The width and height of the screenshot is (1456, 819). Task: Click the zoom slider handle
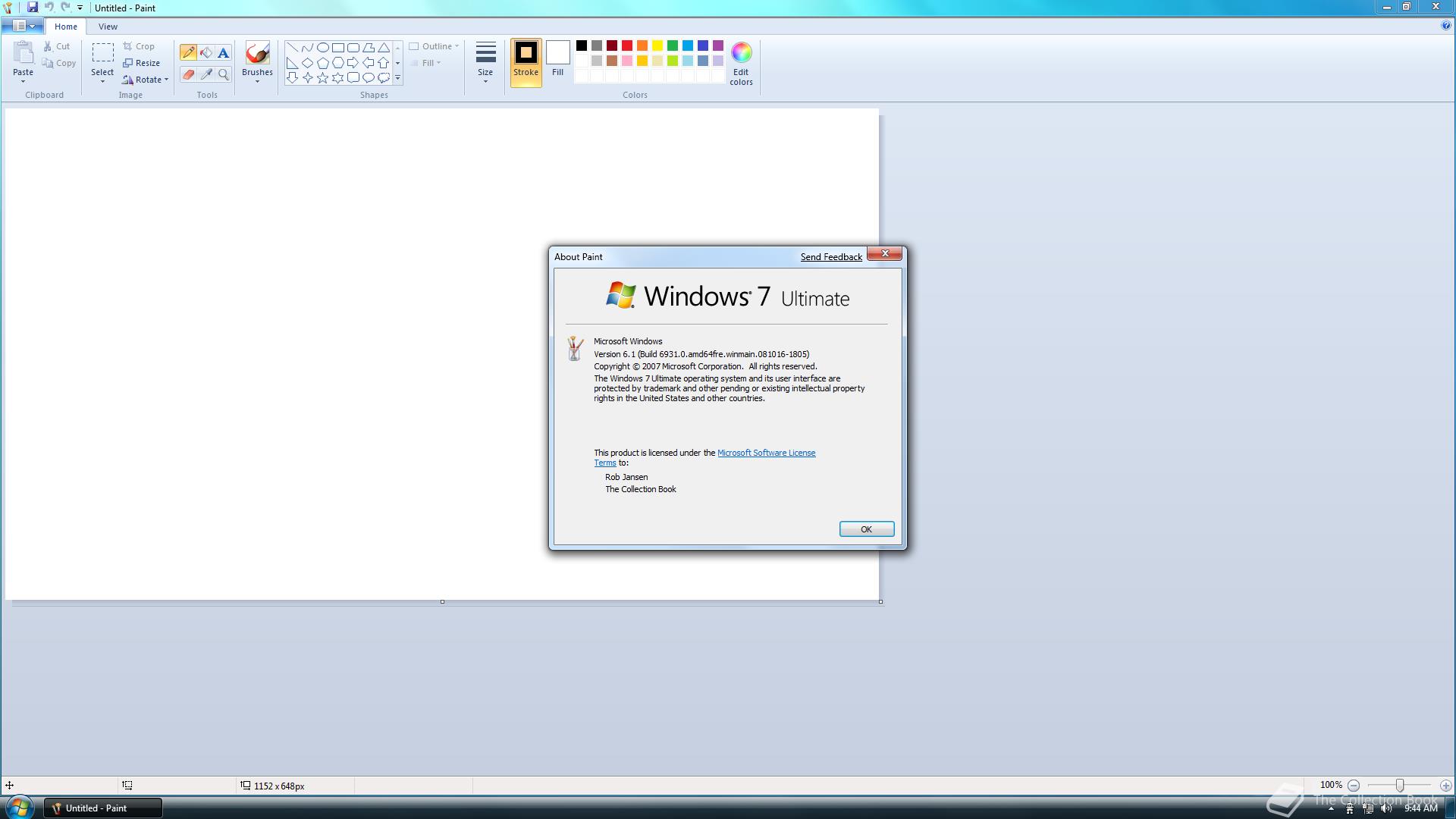[x=1399, y=786]
